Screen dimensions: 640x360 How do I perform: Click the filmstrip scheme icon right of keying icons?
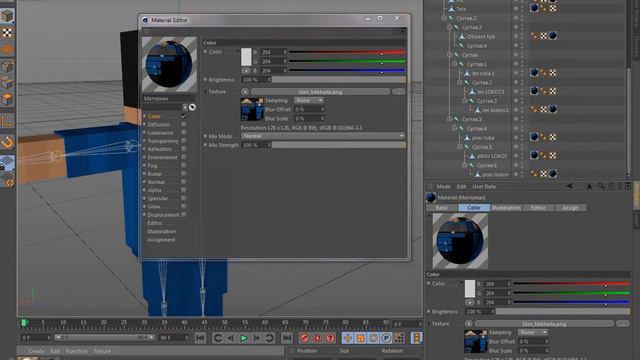[416, 338]
